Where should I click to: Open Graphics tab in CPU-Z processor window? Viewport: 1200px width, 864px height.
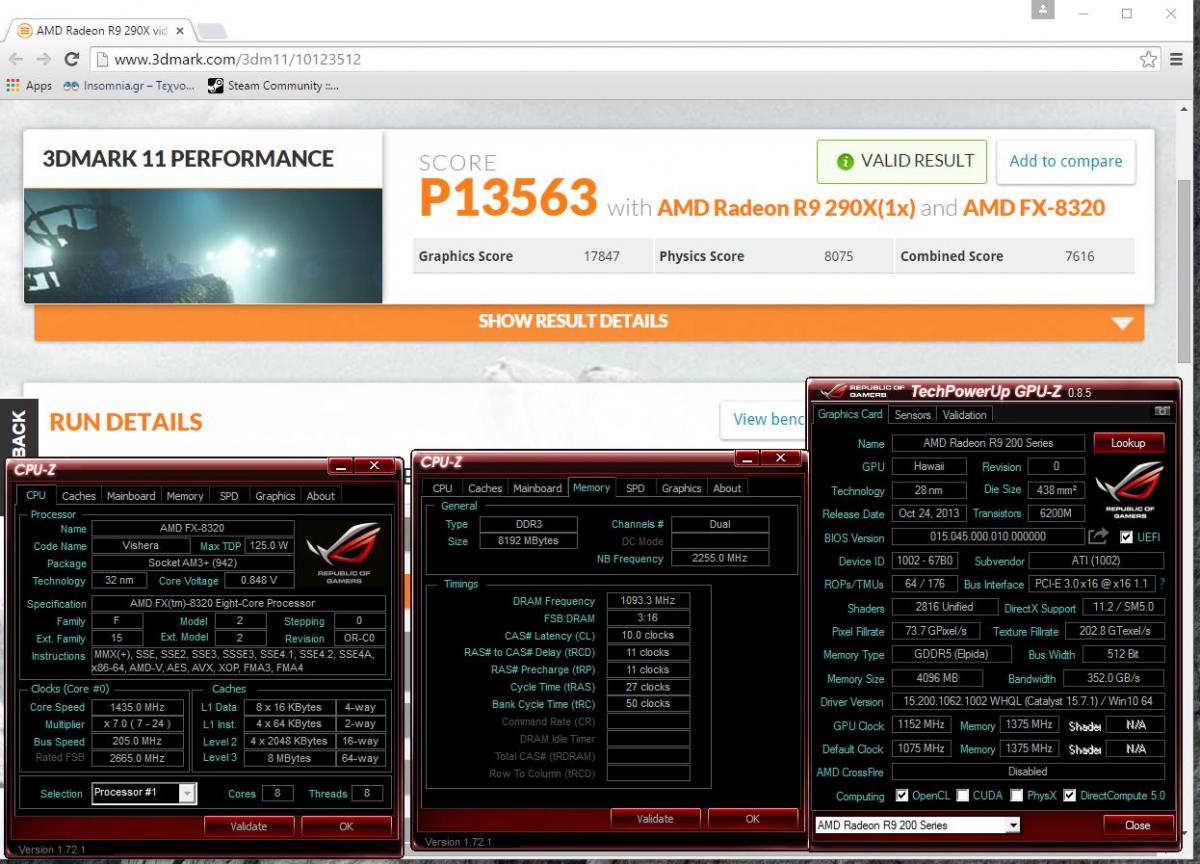(x=275, y=496)
